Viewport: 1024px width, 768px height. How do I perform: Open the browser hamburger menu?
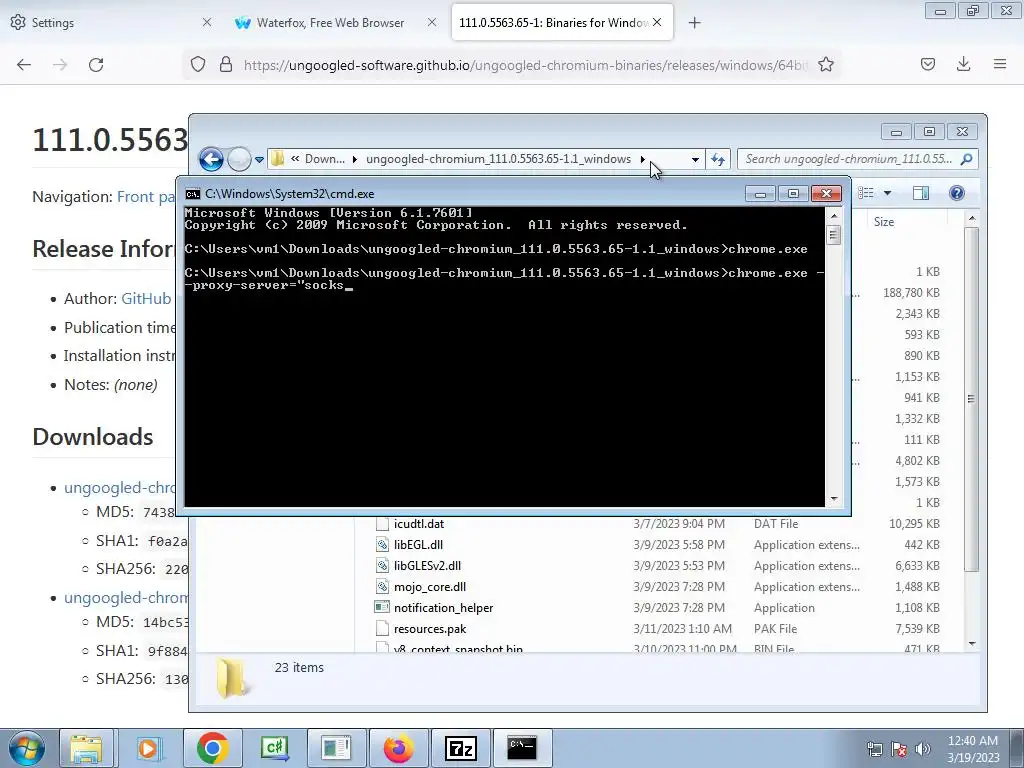[x=1000, y=64]
